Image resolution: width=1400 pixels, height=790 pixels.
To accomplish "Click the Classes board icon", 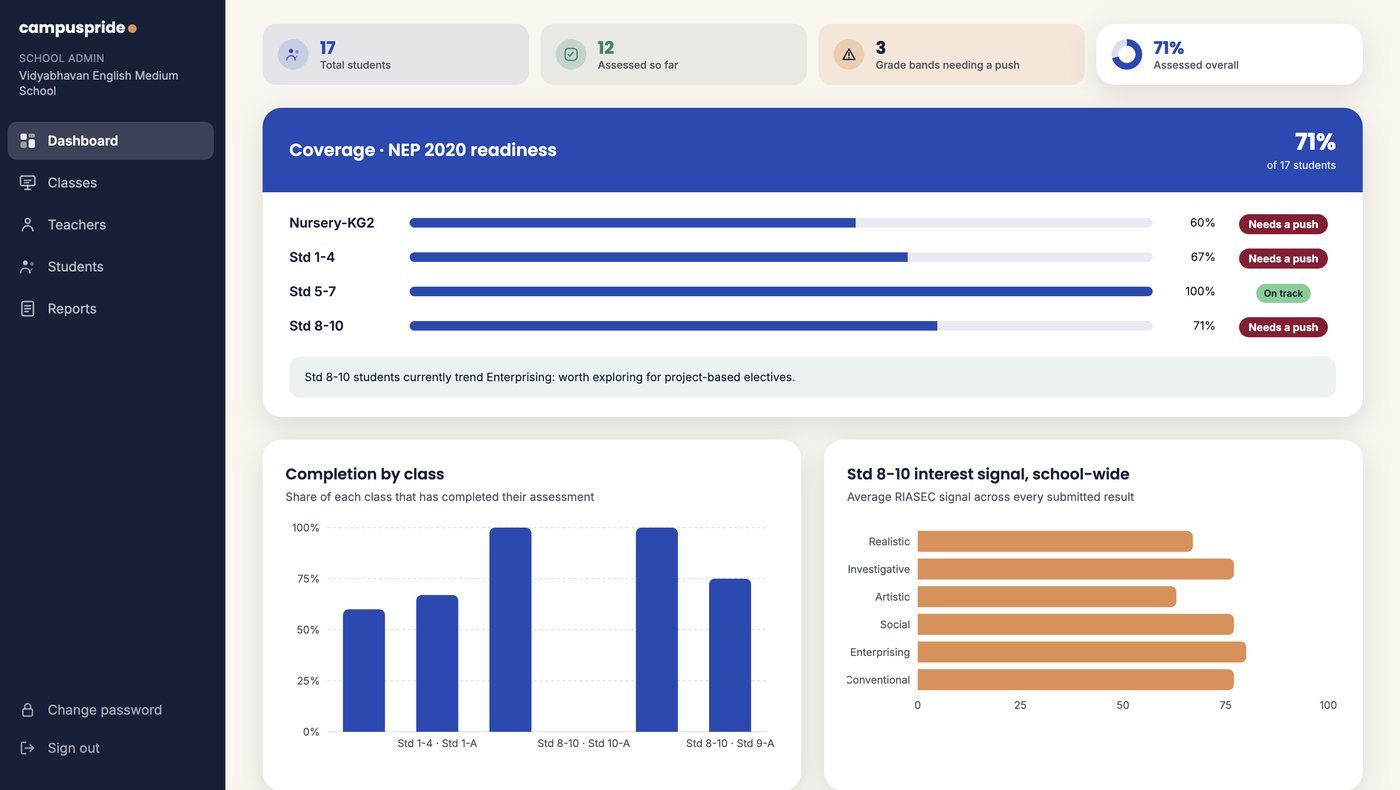I will point(28,183).
